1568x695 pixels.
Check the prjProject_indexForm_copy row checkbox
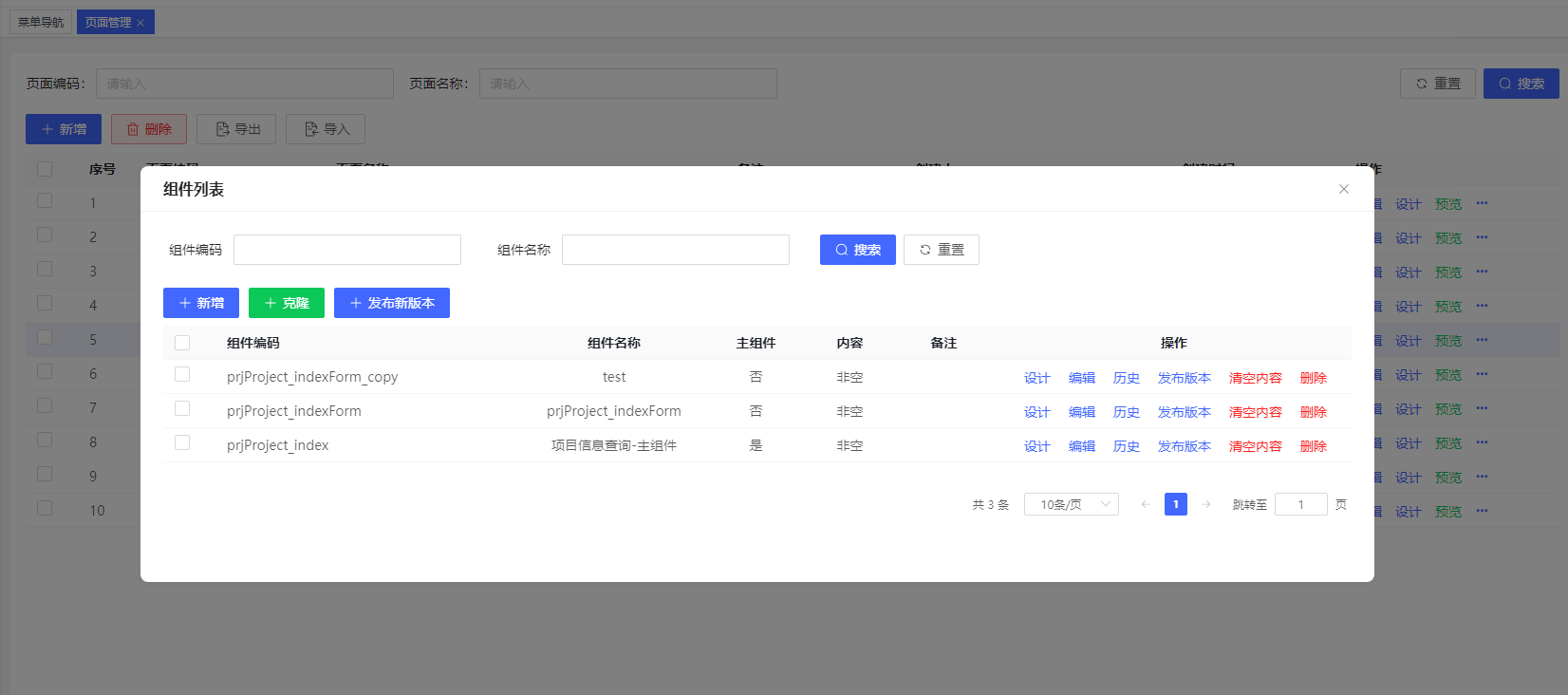pyautogui.click(x=182, y=375)
